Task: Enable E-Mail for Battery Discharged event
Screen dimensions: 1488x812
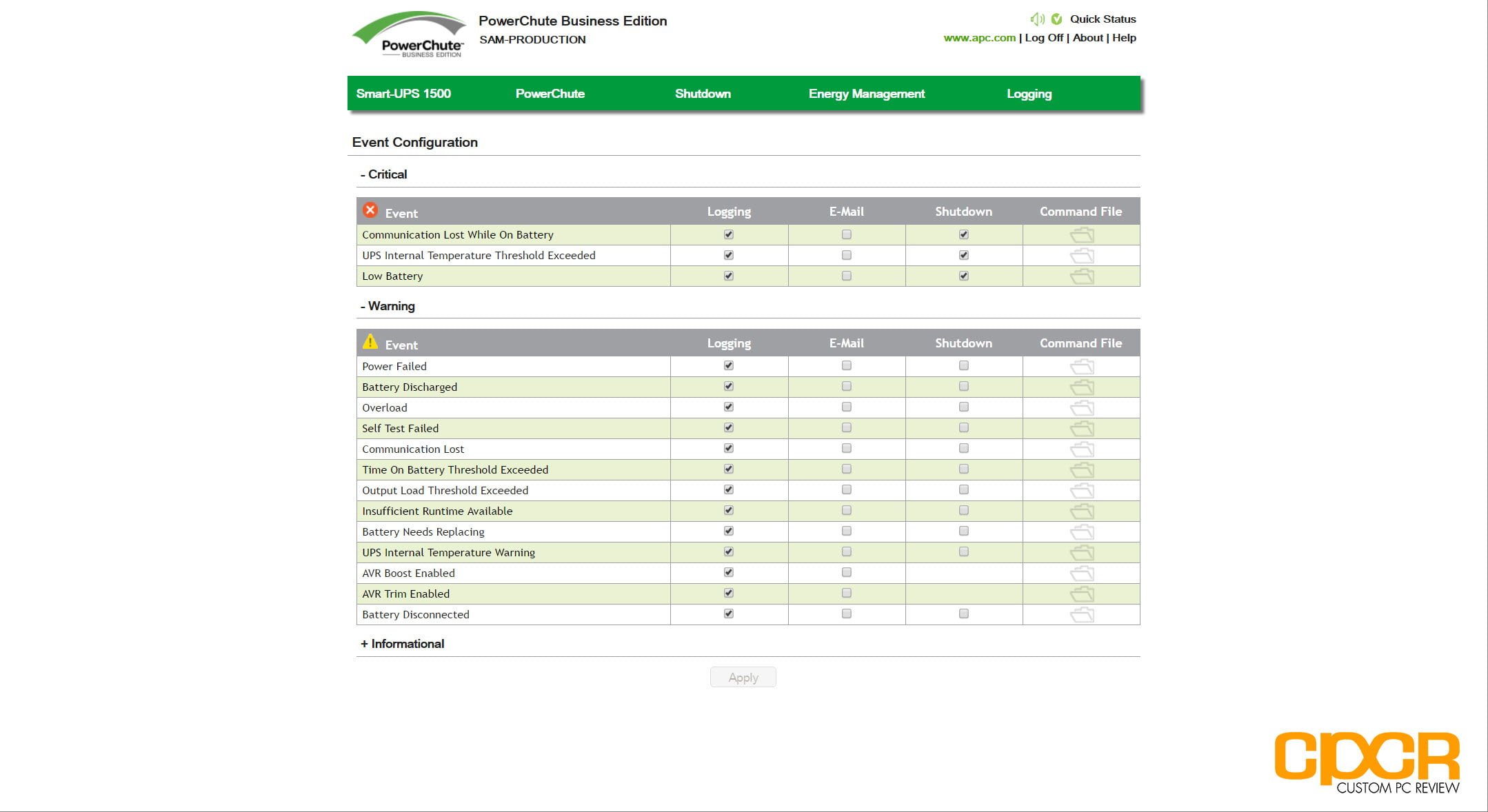Action: [x=847, y=386]
